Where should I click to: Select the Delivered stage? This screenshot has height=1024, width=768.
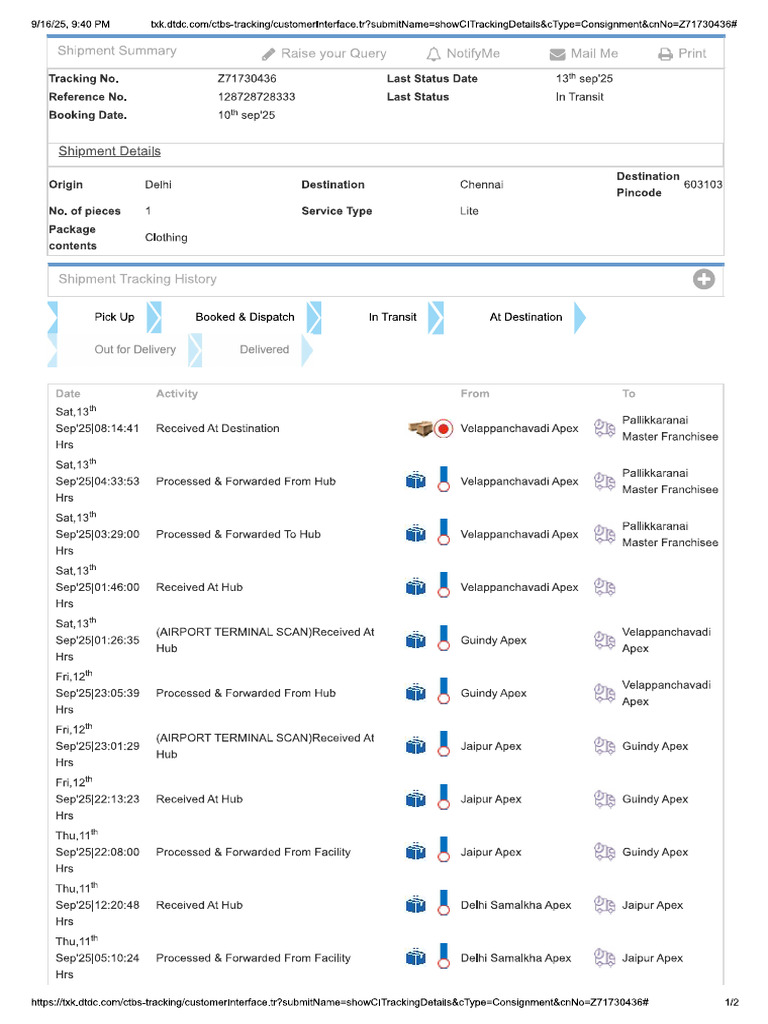click(264, 349)
